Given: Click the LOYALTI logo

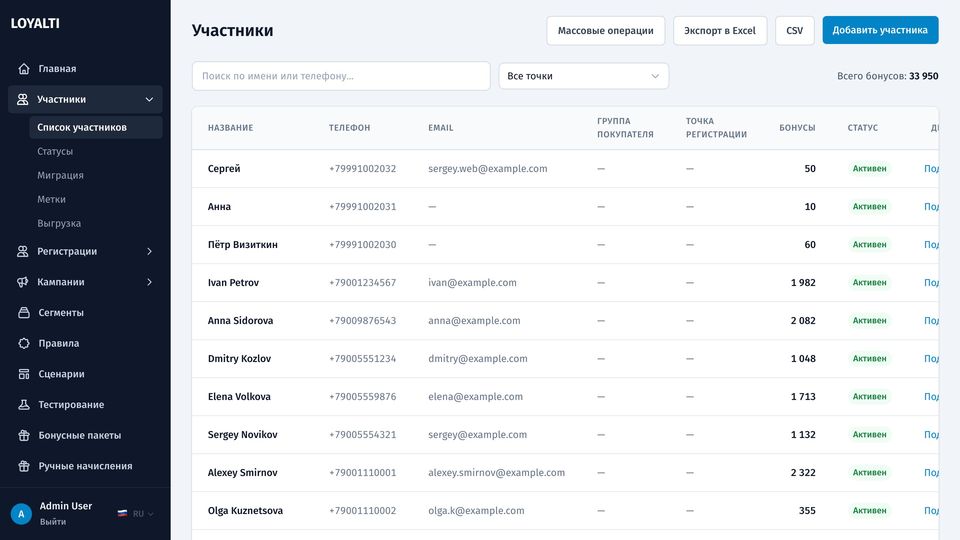Looking at the screenshot, I should 35,23.
